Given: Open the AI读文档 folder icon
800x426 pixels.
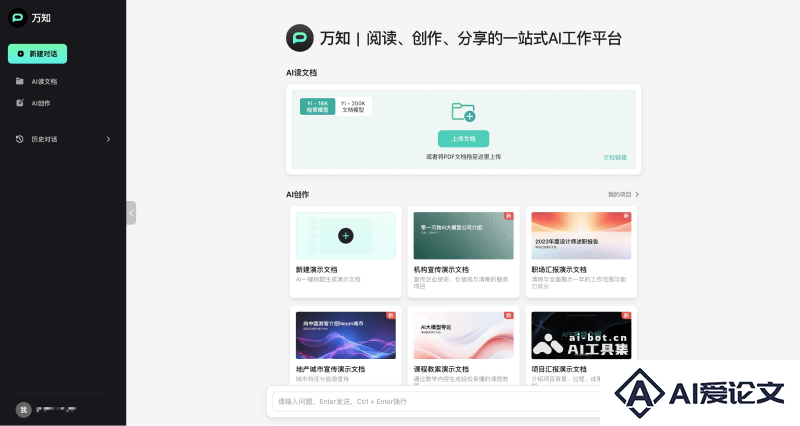Looking at the screenshot, I should (x=19, y=81).
